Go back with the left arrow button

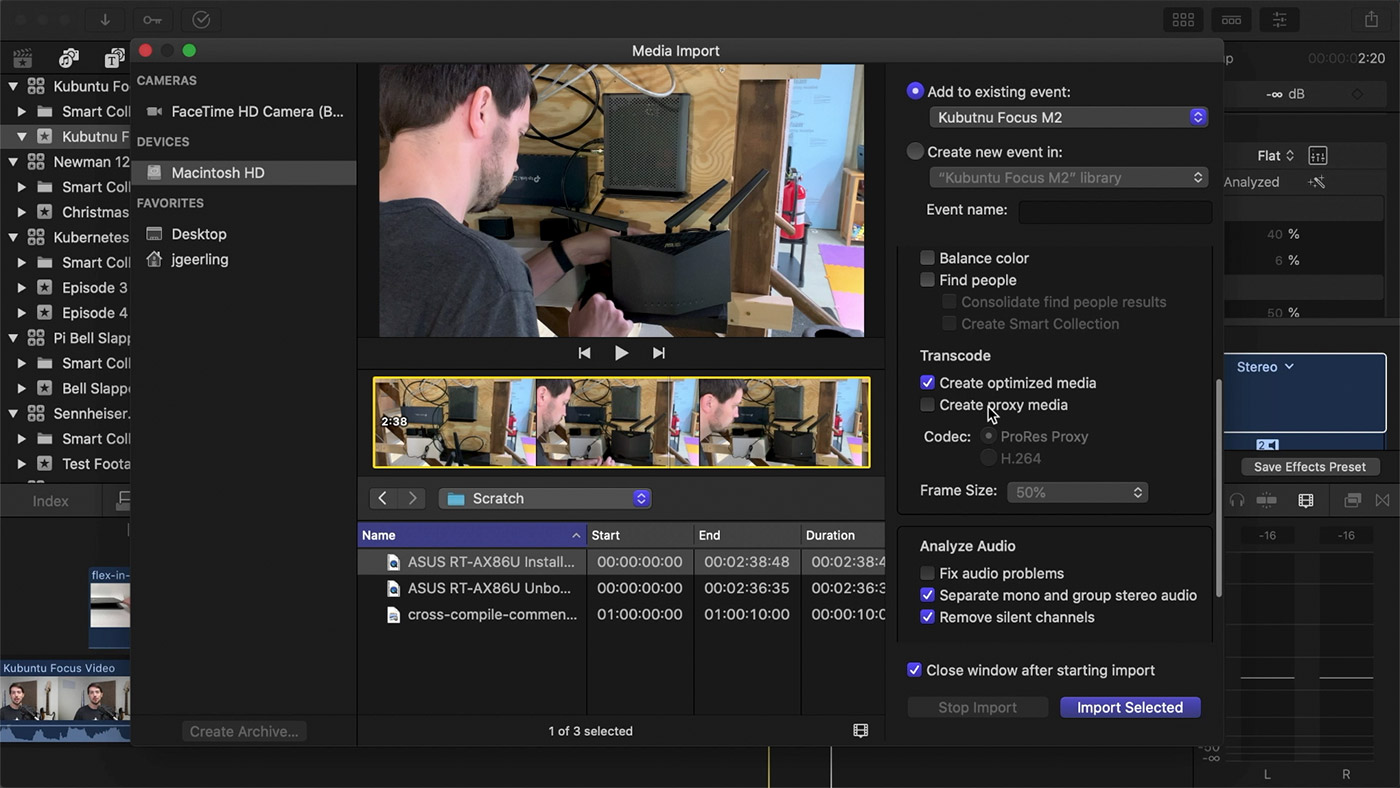[x=382, y=498]
